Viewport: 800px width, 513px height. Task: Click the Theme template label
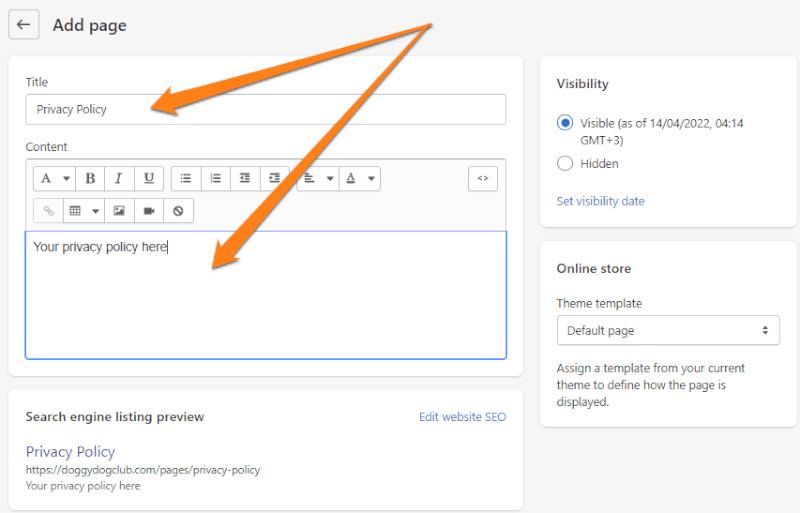[x=599, y=303]
